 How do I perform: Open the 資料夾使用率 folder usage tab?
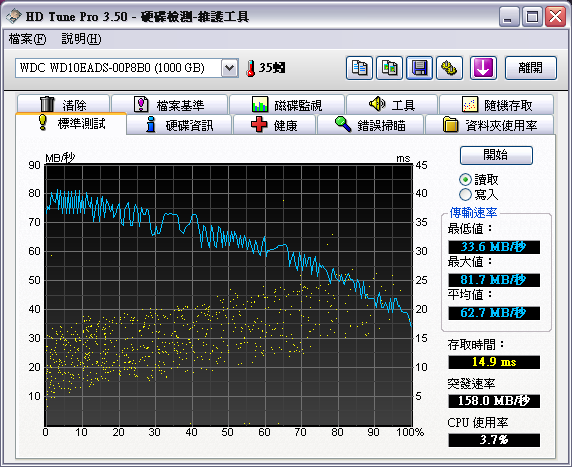point(490,125)
